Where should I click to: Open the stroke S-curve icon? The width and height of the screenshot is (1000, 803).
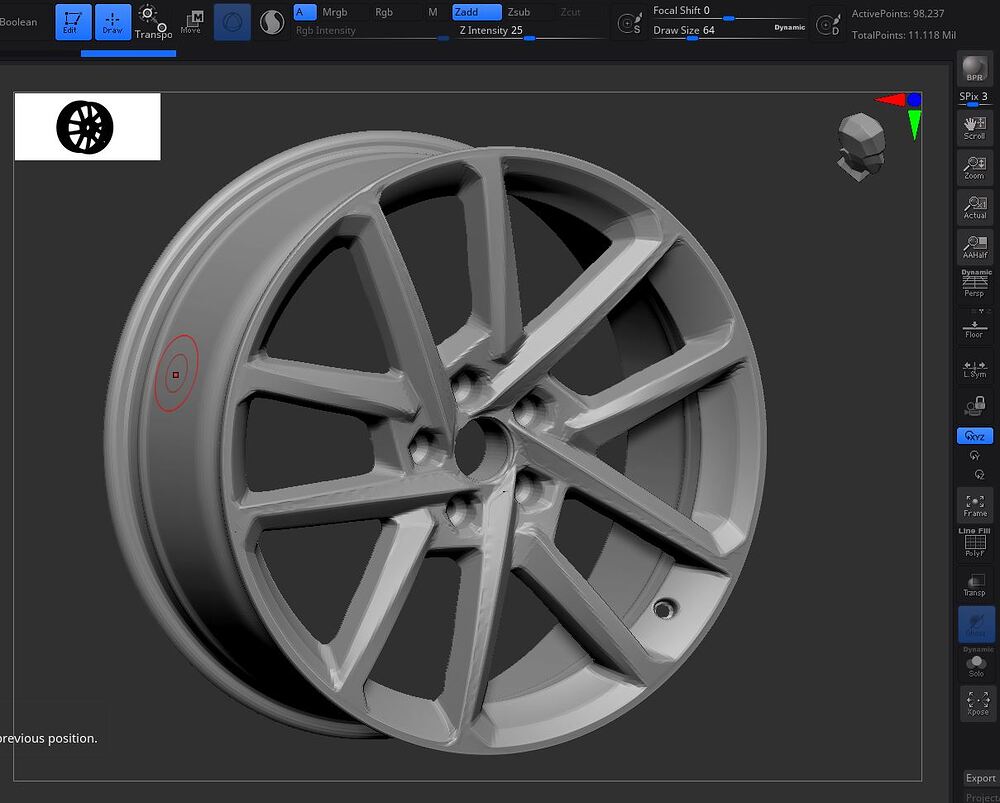click(272, 22)
